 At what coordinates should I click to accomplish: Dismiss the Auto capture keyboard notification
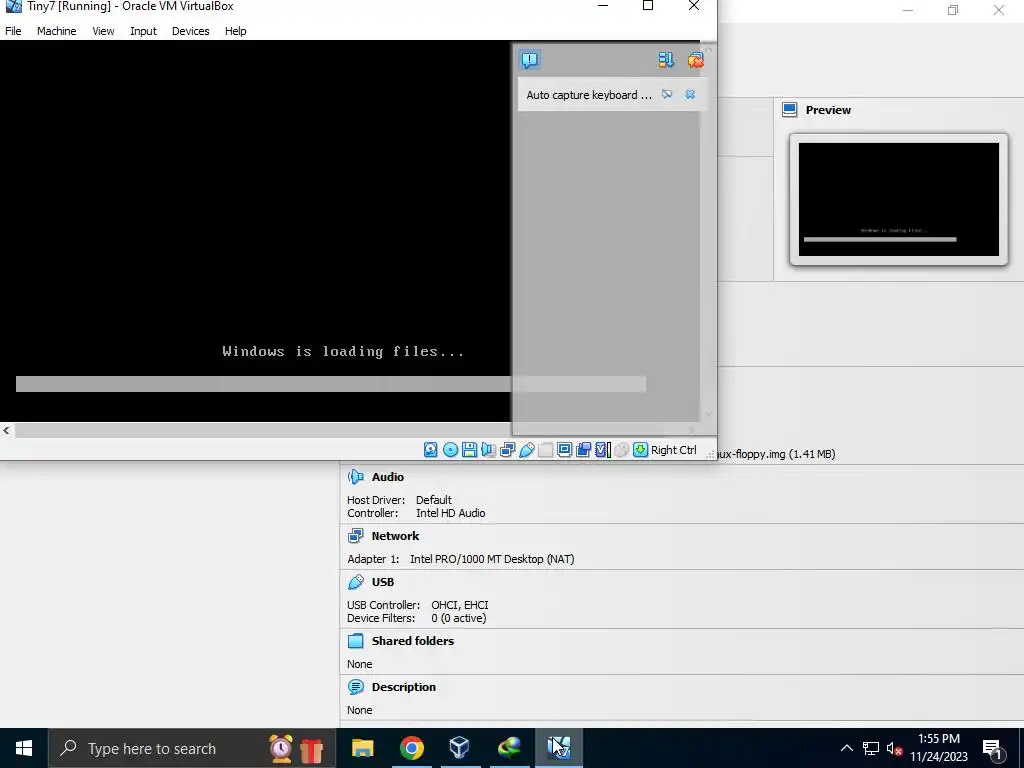(690, 95)
